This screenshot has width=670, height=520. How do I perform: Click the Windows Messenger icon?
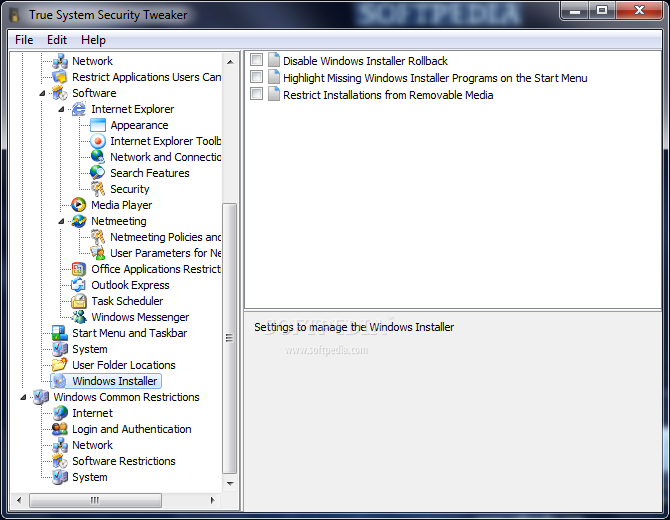coord(79,317)
